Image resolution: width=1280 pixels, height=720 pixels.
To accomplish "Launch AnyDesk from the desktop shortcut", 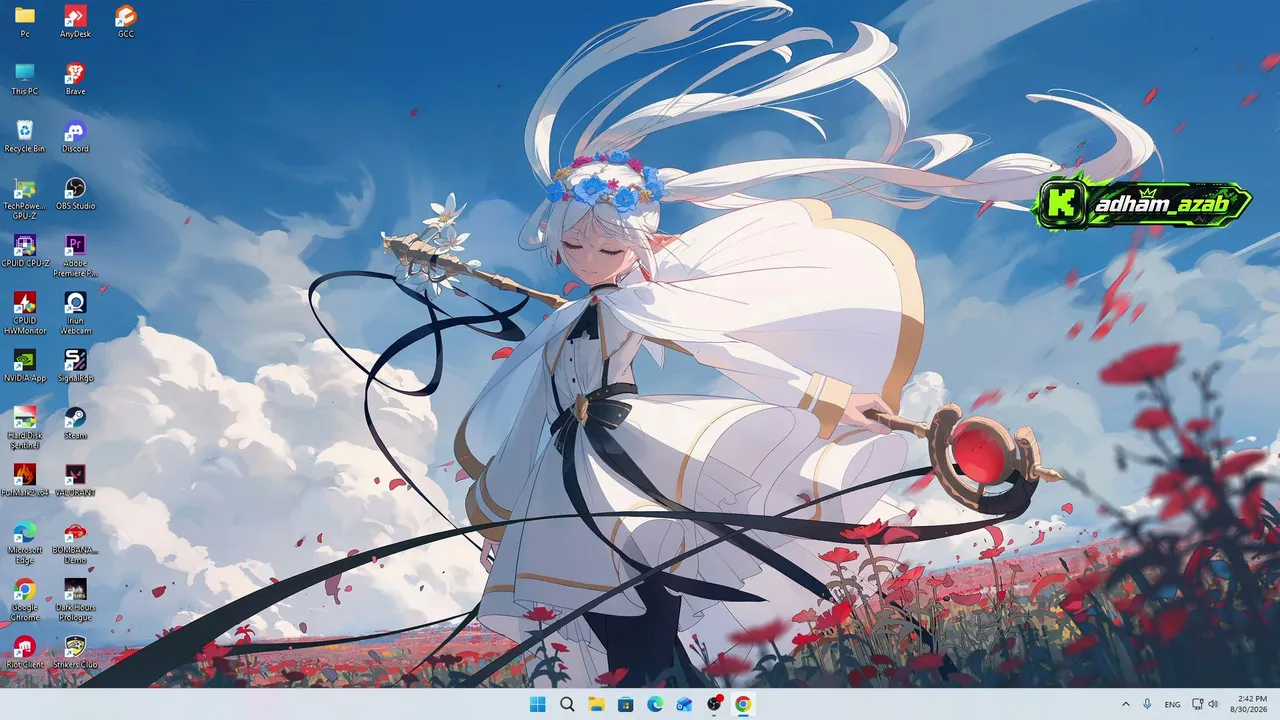I will (75, 21).
